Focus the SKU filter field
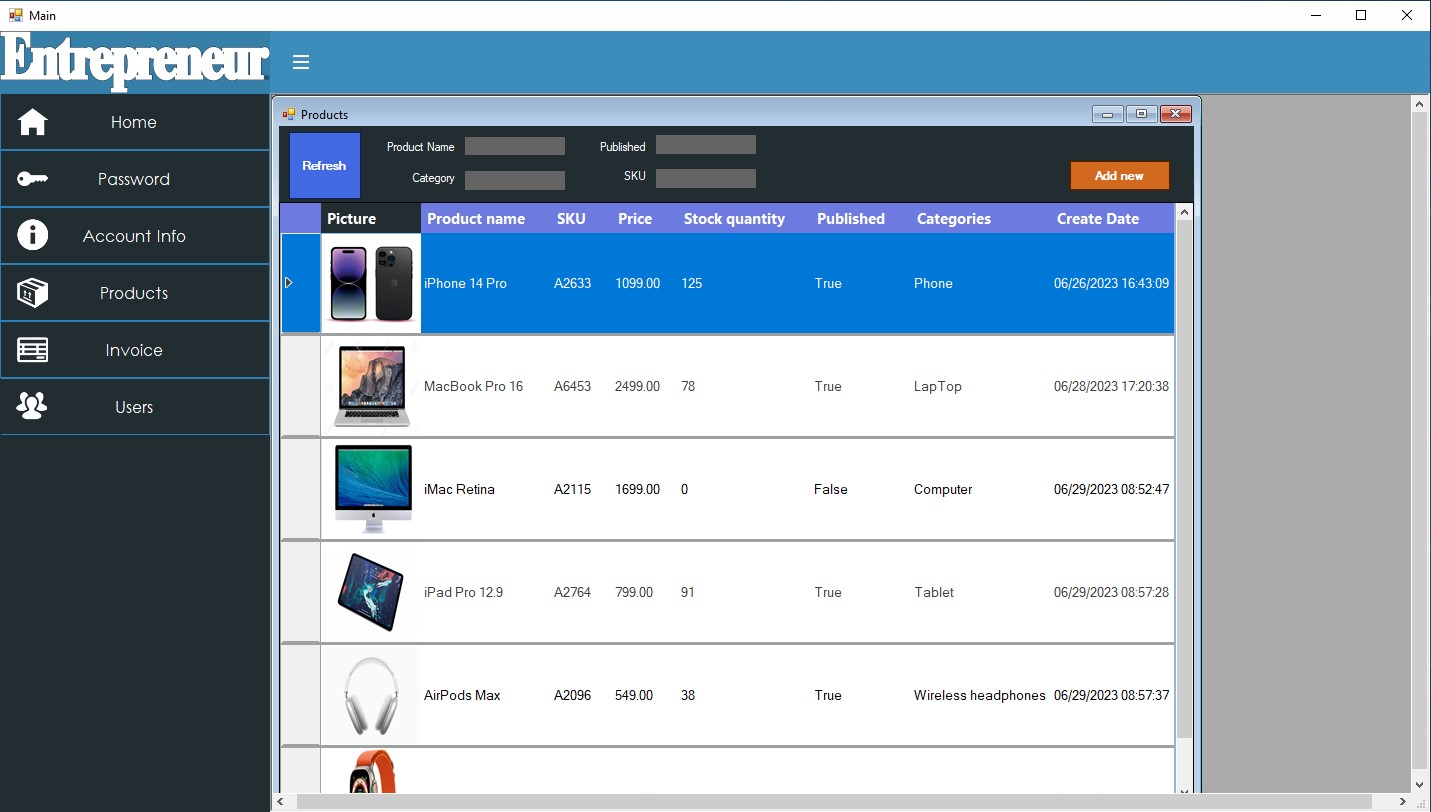The width and height of the screenshot is (1431, 812). (x=706, y=178)
